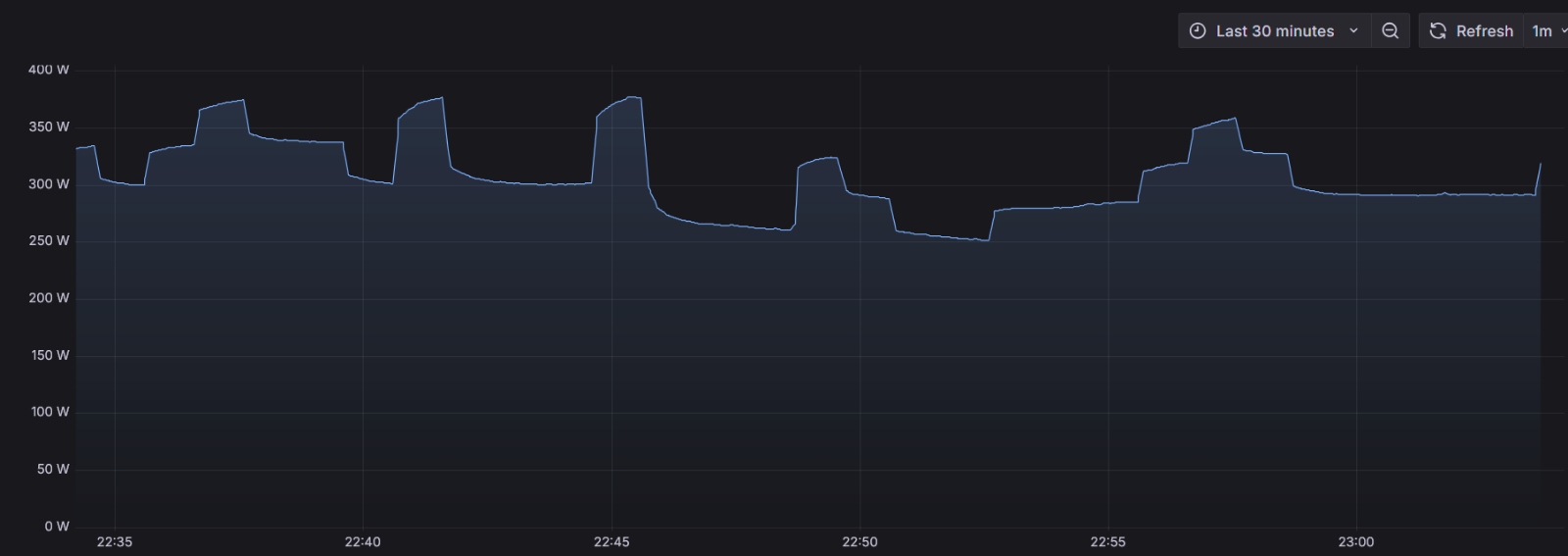This screenshot has height=556, width=1568.
Task: Click the 22:55 time axis label
Action: pos(1107,542)
